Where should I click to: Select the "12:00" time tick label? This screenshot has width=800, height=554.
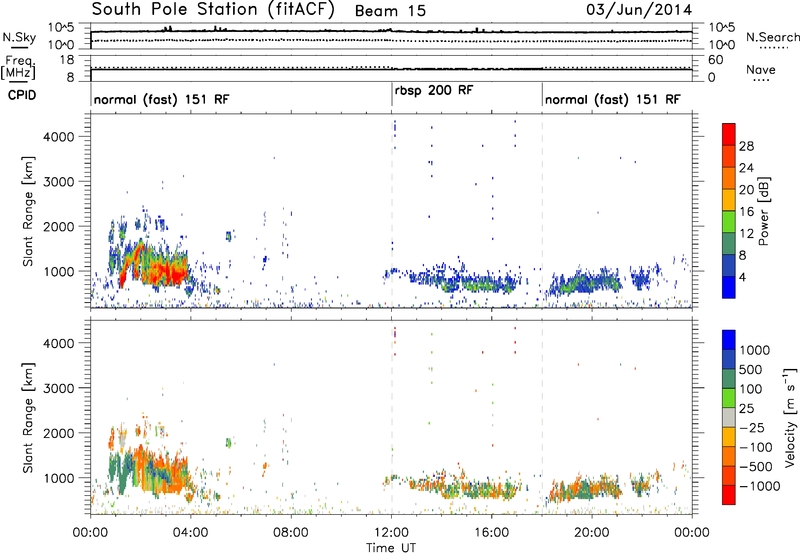point(391,533)
